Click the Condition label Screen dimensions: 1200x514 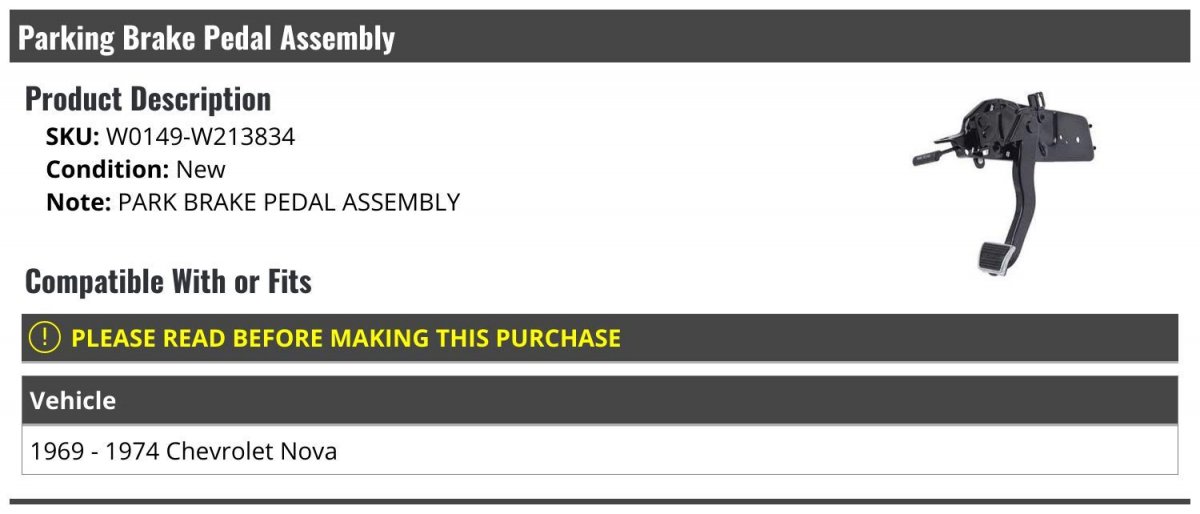point(108,169)
